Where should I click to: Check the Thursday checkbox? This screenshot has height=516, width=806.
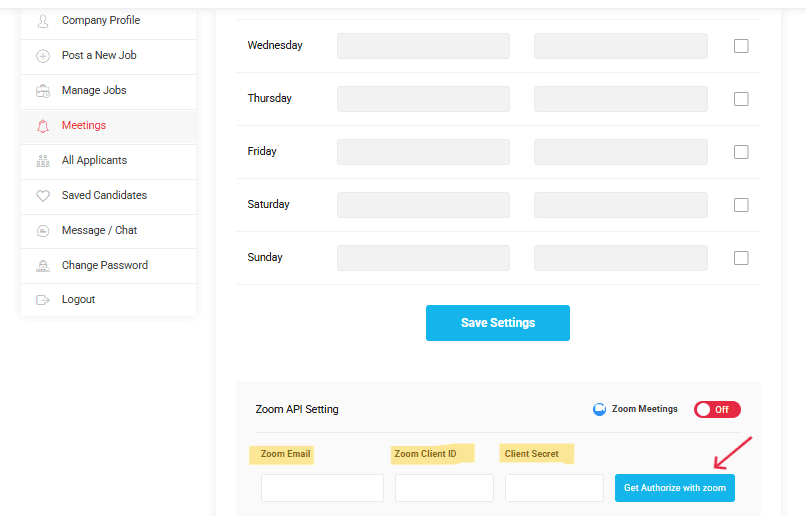[741, 99]
